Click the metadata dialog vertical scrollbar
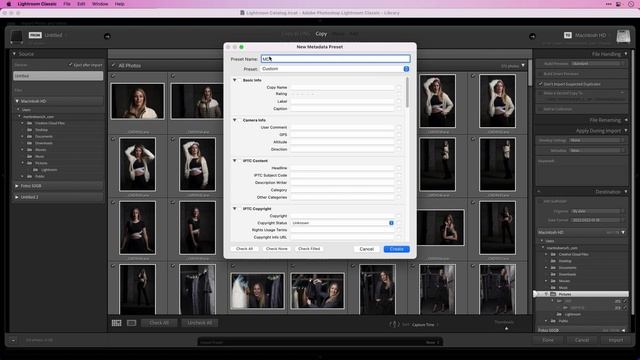The width and height of the screenshot is (640, 360). click(407, 93)
